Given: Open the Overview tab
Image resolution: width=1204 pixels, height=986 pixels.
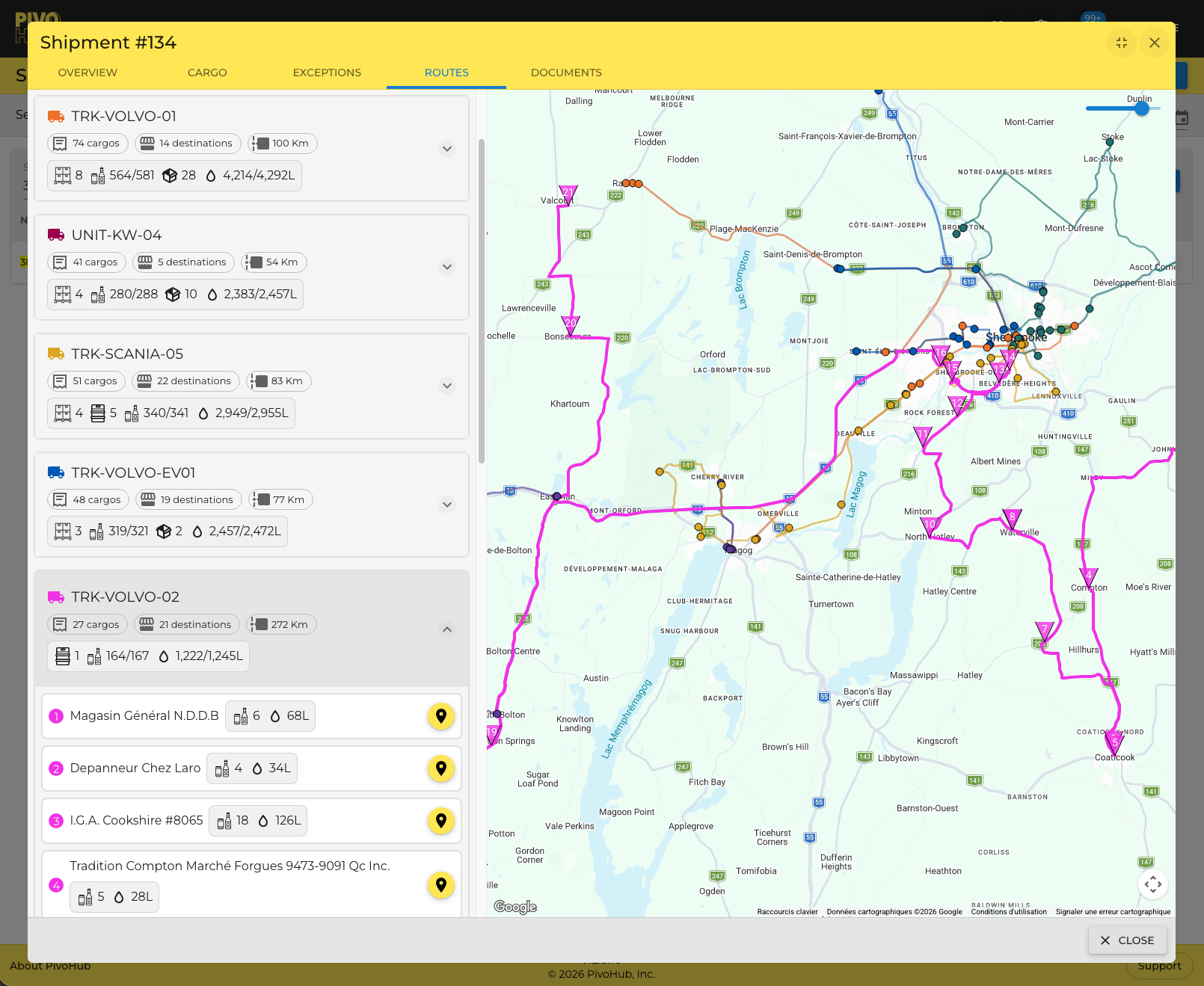Looking at the screenshot, I should click(87, 73).
